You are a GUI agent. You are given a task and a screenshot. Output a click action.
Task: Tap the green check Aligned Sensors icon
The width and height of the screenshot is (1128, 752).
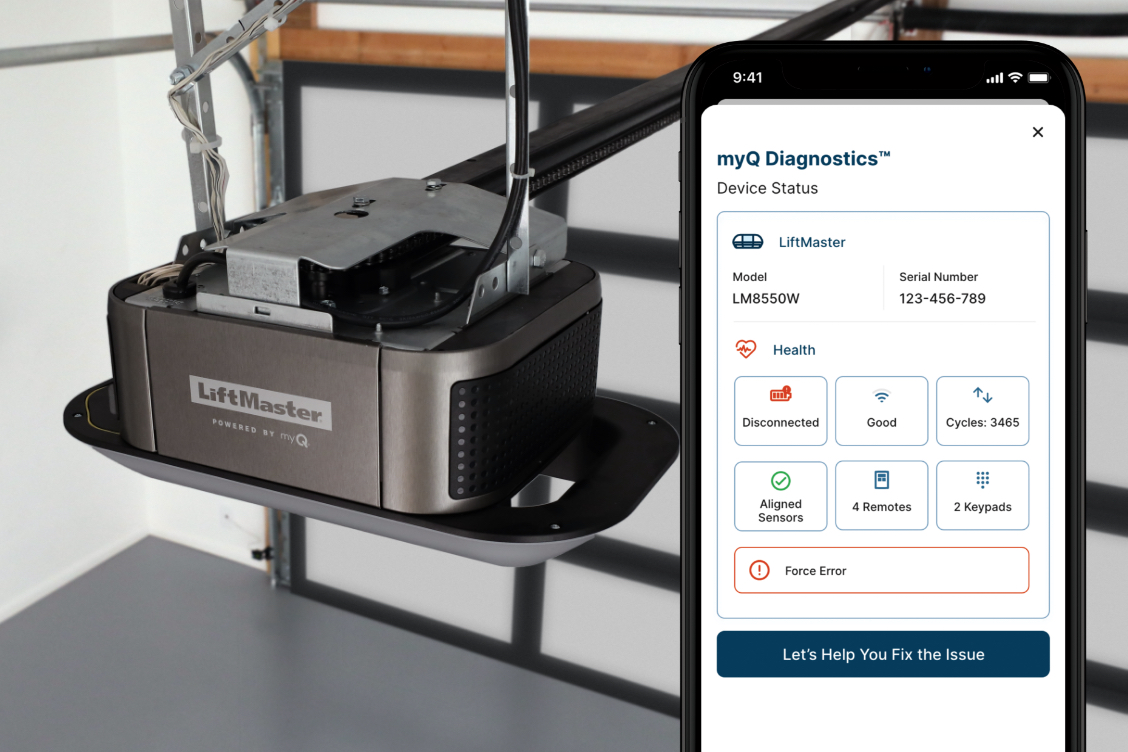tap(780, 481)
